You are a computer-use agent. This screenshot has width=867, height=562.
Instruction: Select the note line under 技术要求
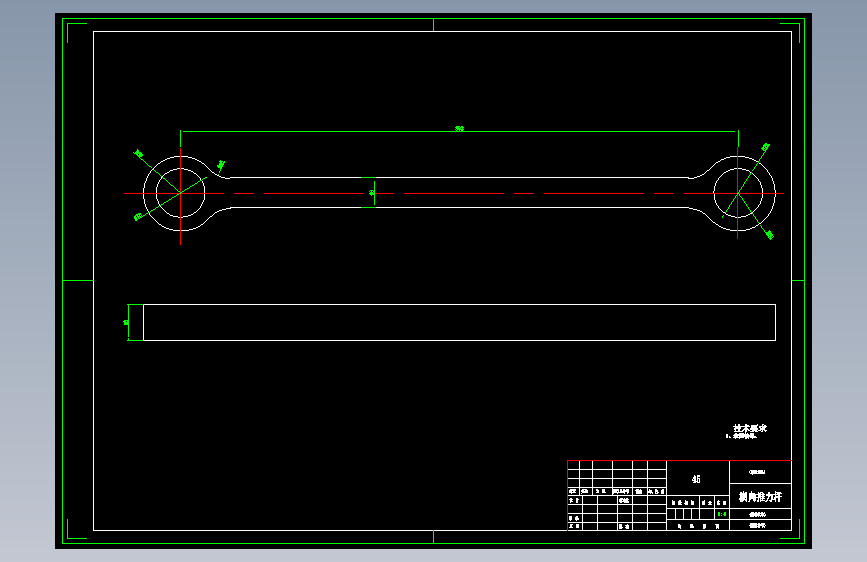(x=741, y=436)
